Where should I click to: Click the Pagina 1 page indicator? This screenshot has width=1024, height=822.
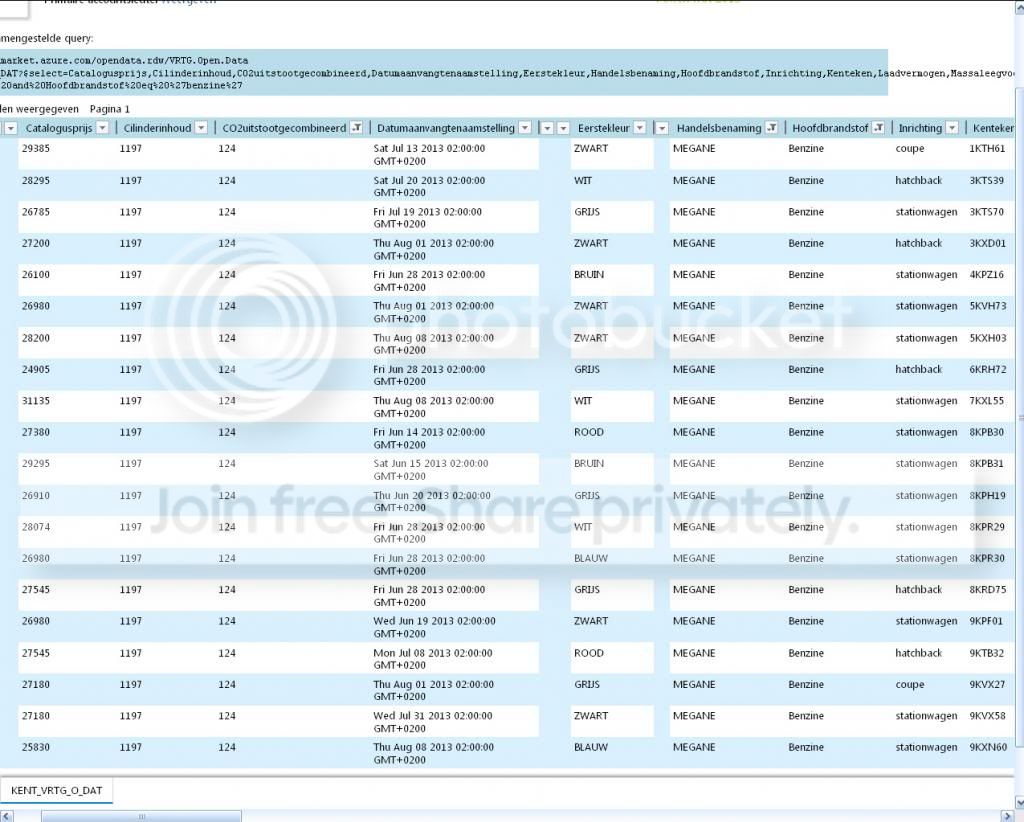tap(109, 108)
